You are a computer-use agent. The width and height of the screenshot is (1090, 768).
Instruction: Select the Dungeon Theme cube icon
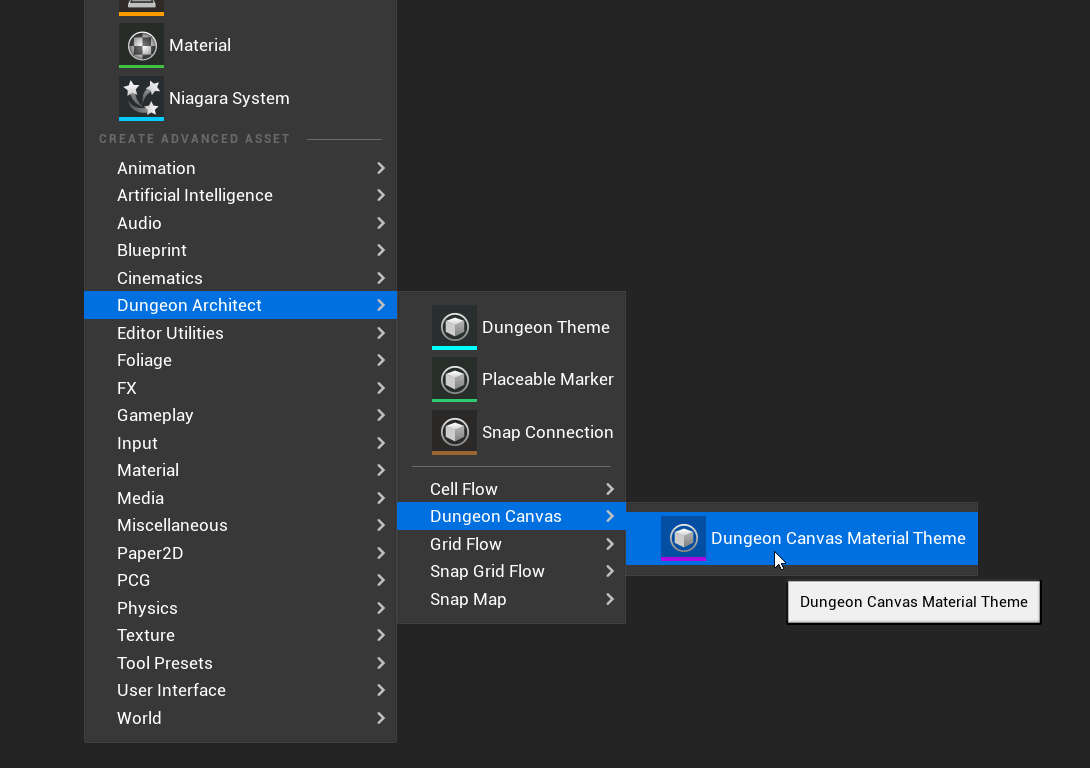pyautogui.click(x=454, y=327)
